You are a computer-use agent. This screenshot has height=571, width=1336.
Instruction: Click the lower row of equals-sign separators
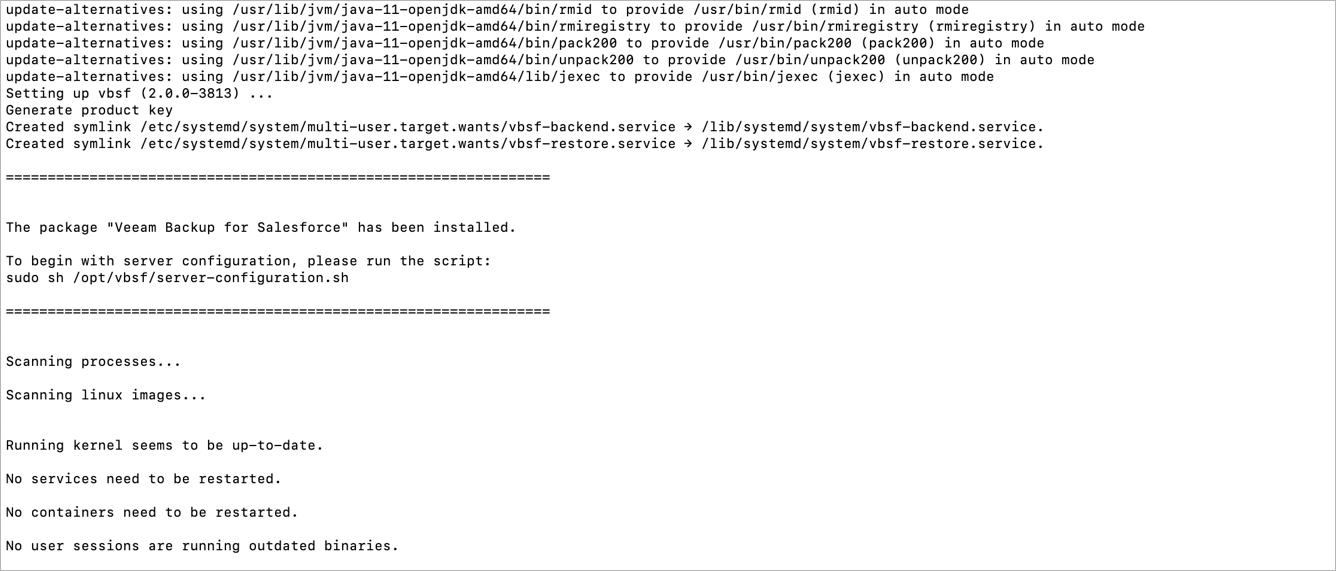tap(278, 312)
